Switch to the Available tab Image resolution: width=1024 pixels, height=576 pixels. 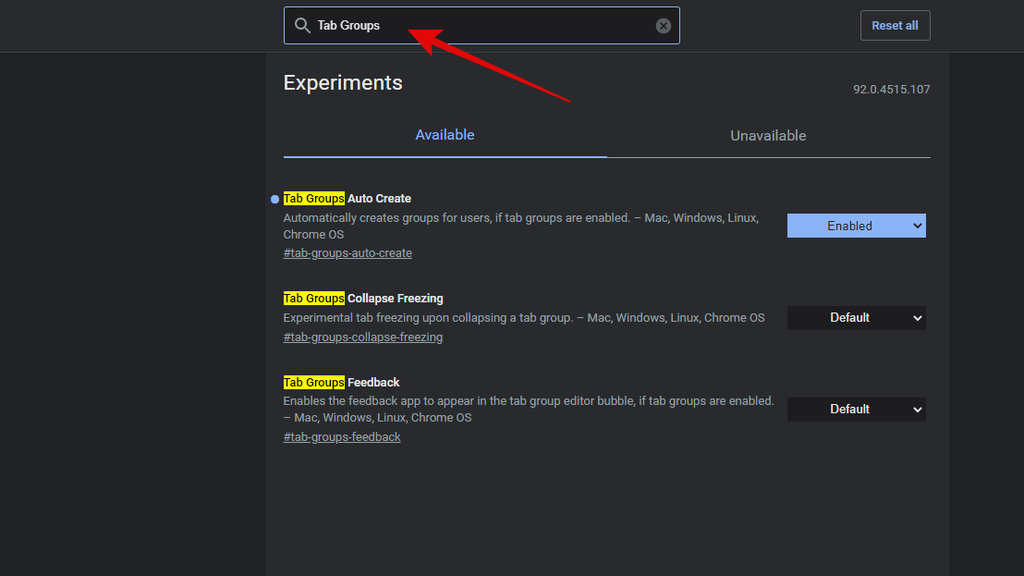point(445,135)
